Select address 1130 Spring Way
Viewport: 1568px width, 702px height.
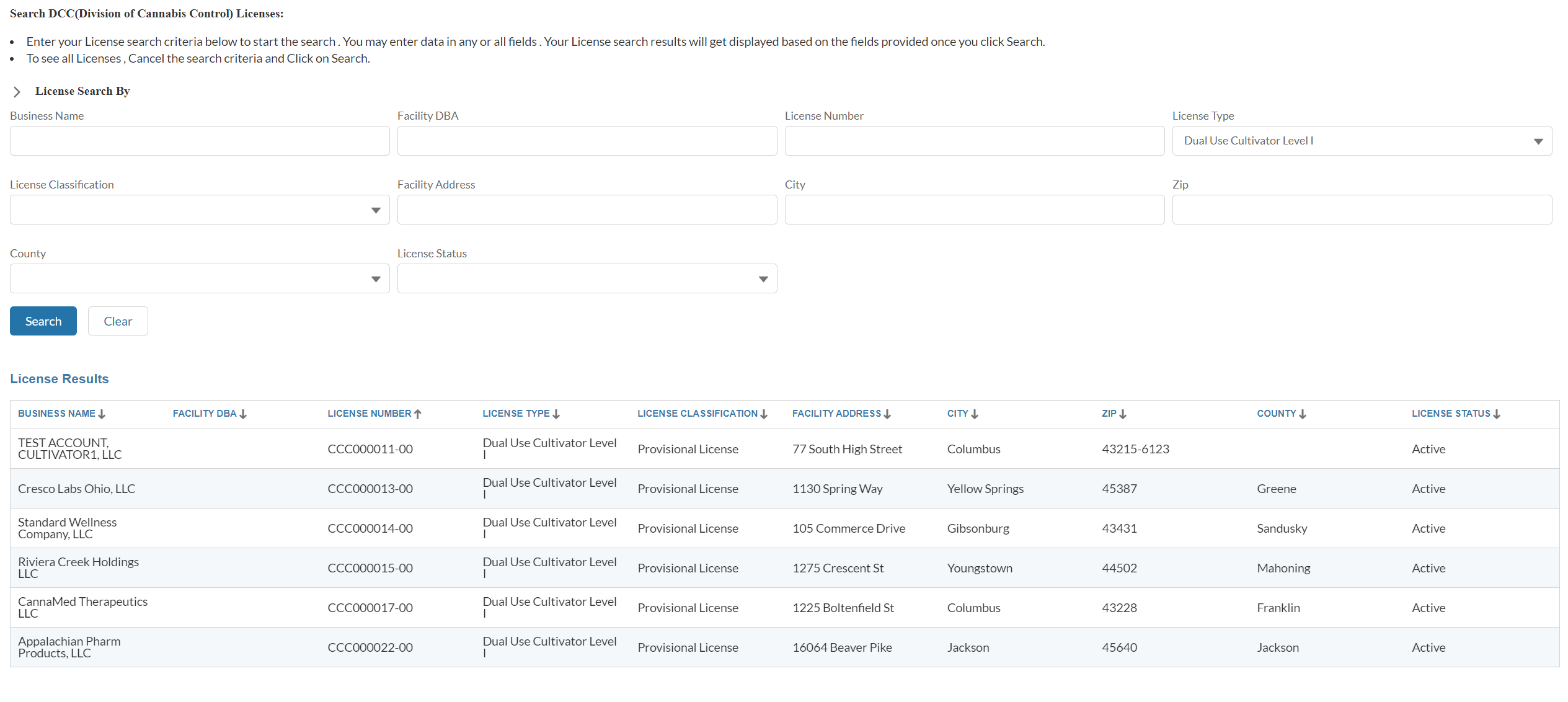pos(837,489)
